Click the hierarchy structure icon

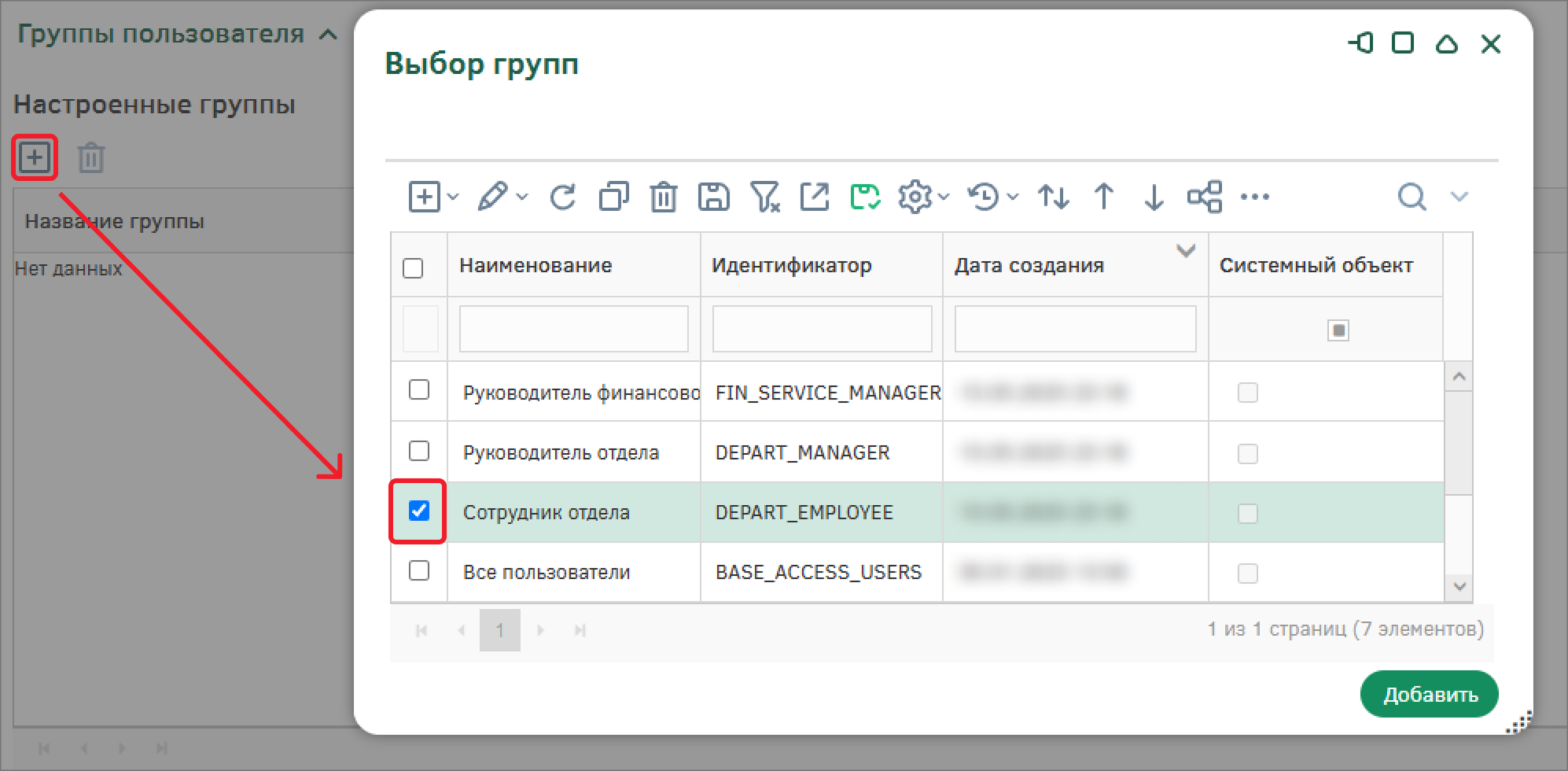(x=1204, y=197)
